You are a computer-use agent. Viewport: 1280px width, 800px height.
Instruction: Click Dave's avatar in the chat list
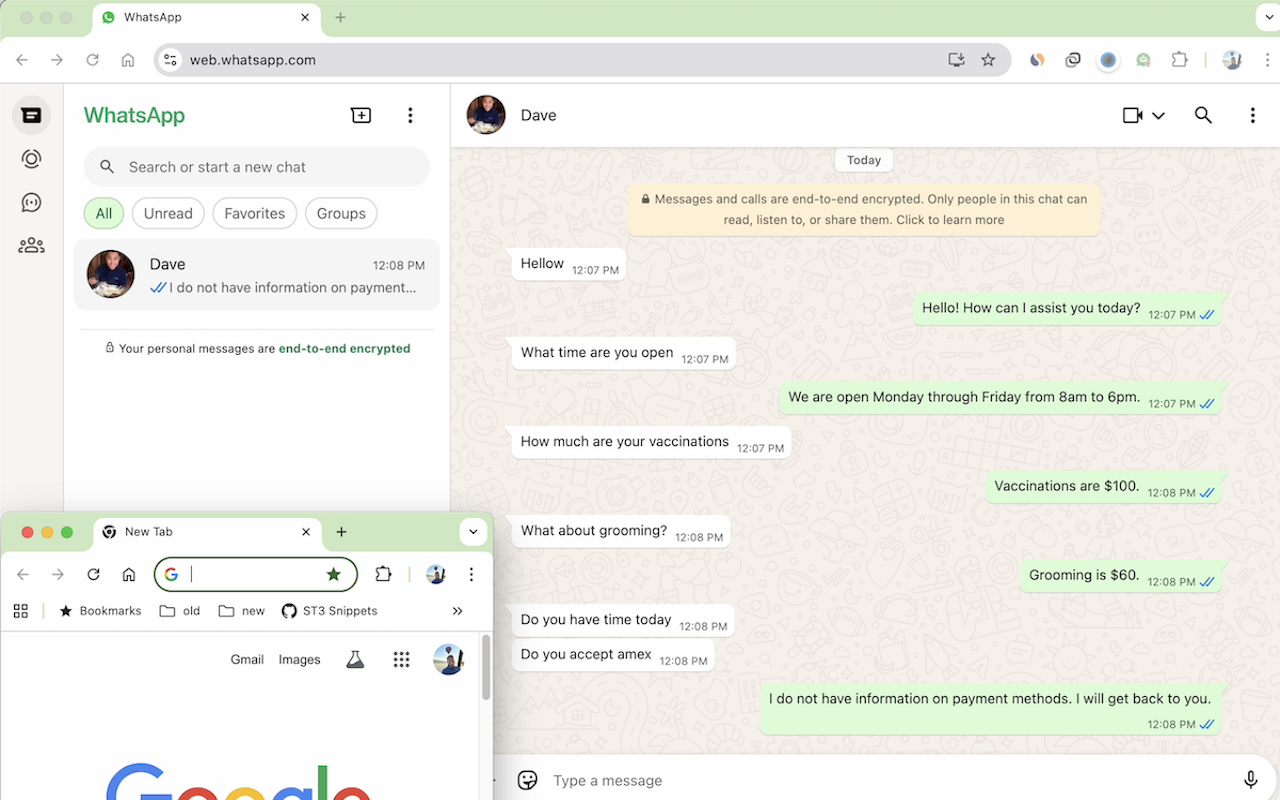(x=111, y=274)
